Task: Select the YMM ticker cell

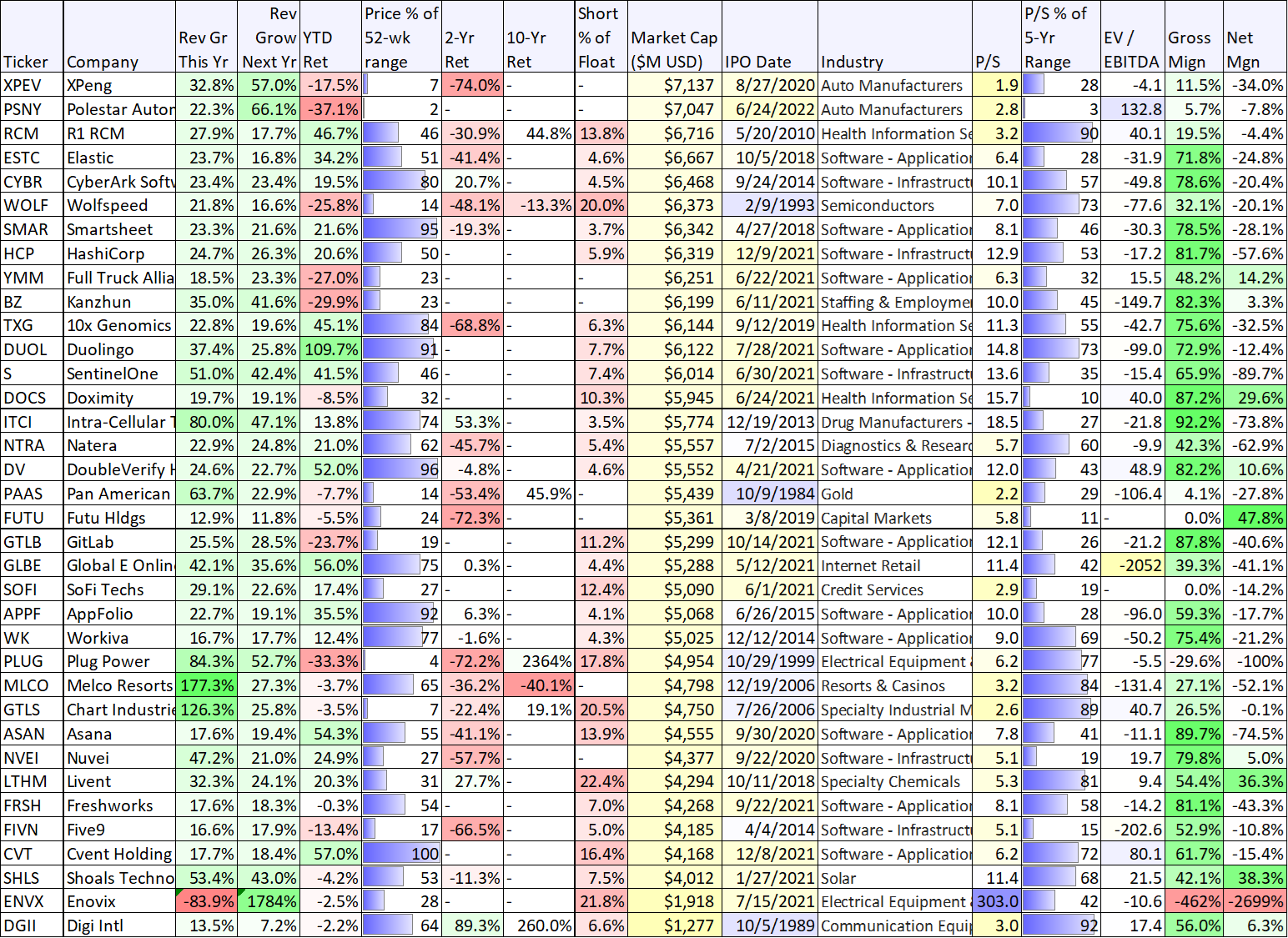Action: (32, 278)
